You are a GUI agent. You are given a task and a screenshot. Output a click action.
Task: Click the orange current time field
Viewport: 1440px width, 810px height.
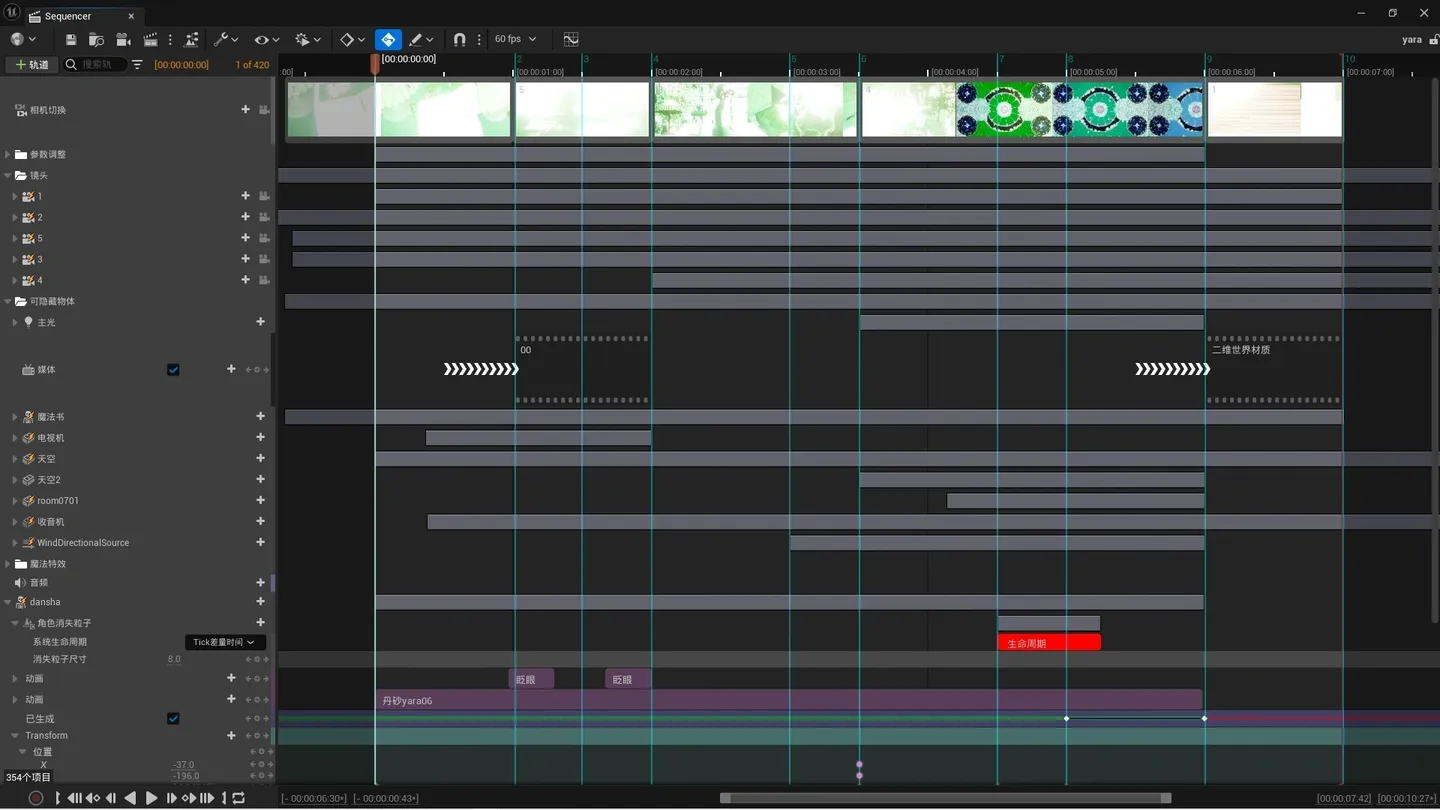click(x=181, y=65)
